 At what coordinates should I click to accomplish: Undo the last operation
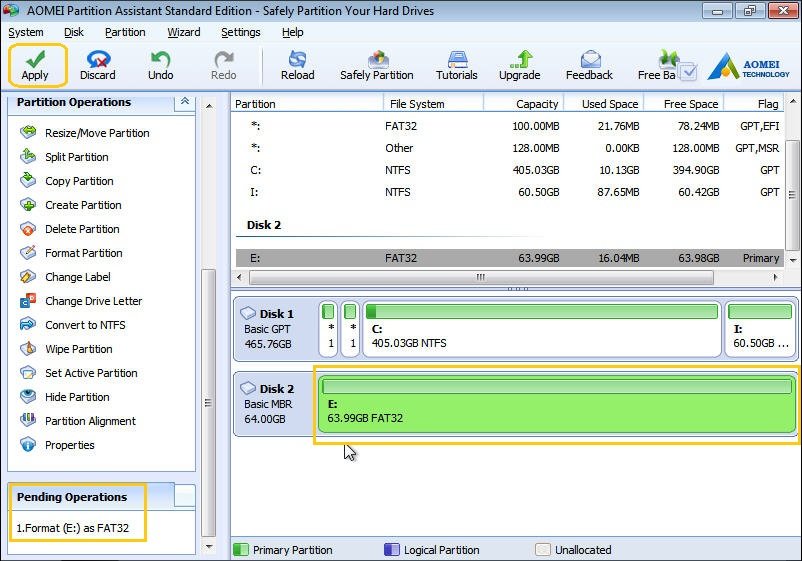click(161, 65)
